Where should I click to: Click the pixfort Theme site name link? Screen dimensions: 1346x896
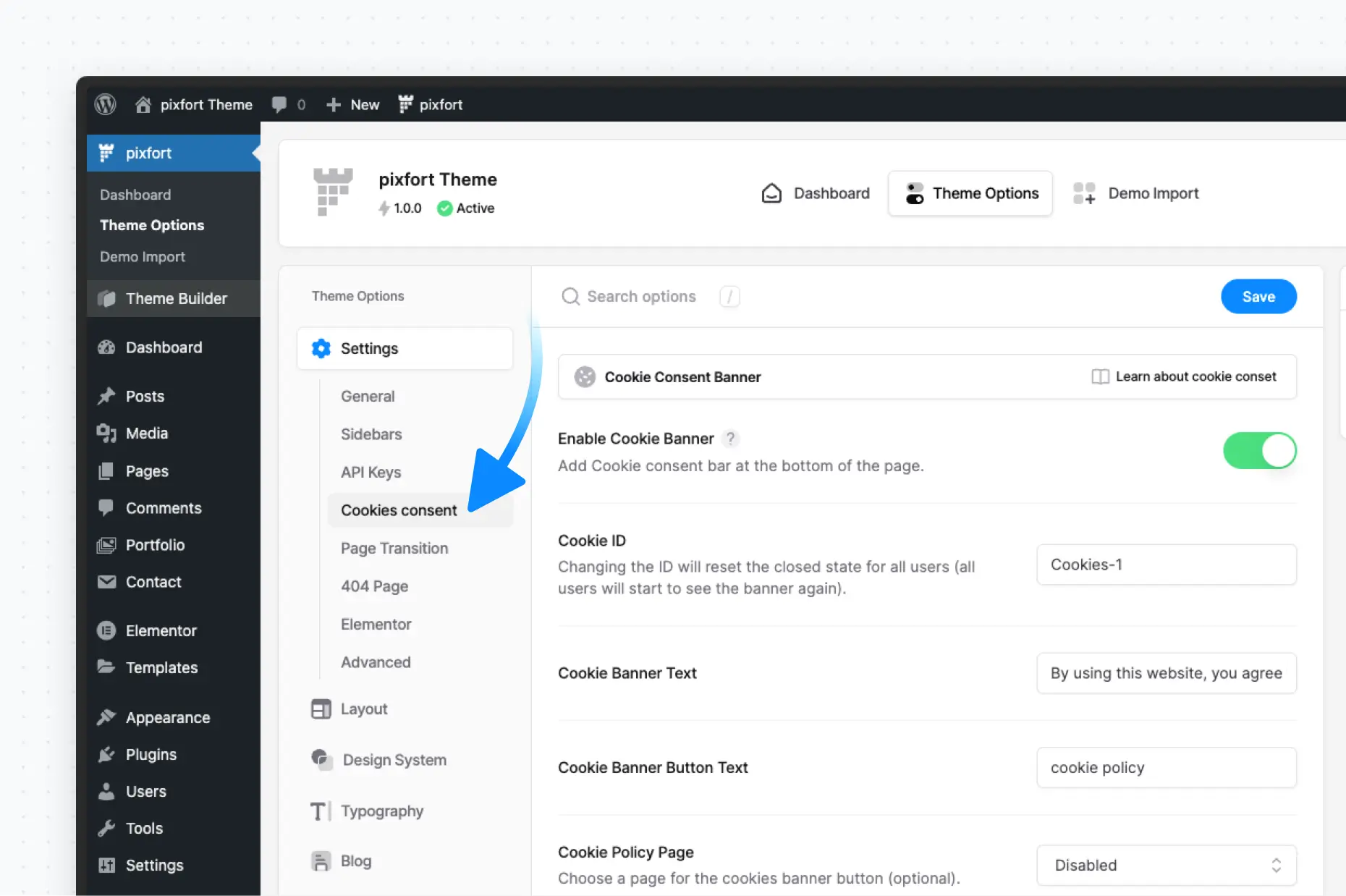pos(206,105)
